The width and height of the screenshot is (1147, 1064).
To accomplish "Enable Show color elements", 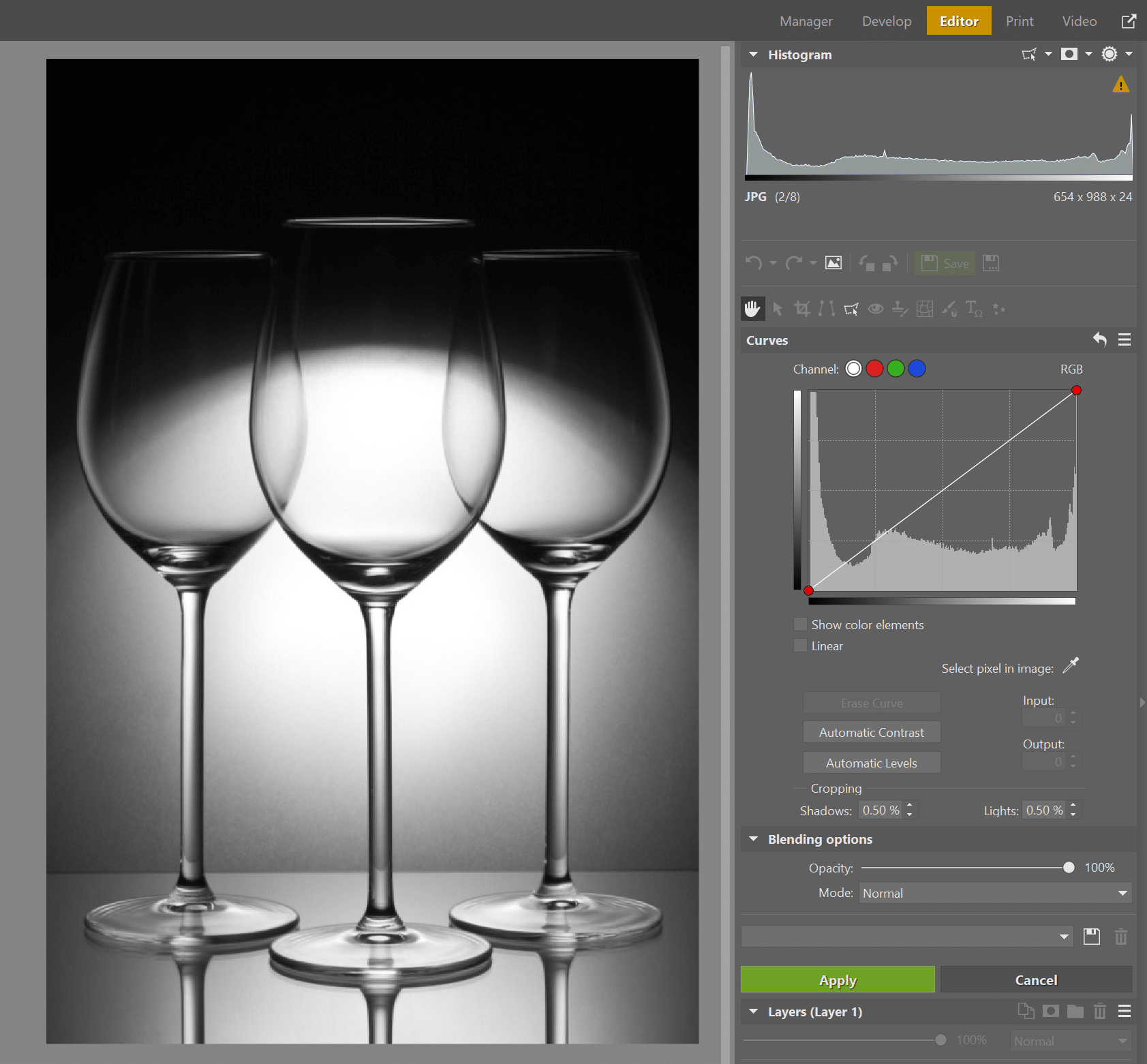I will (800, 624).
